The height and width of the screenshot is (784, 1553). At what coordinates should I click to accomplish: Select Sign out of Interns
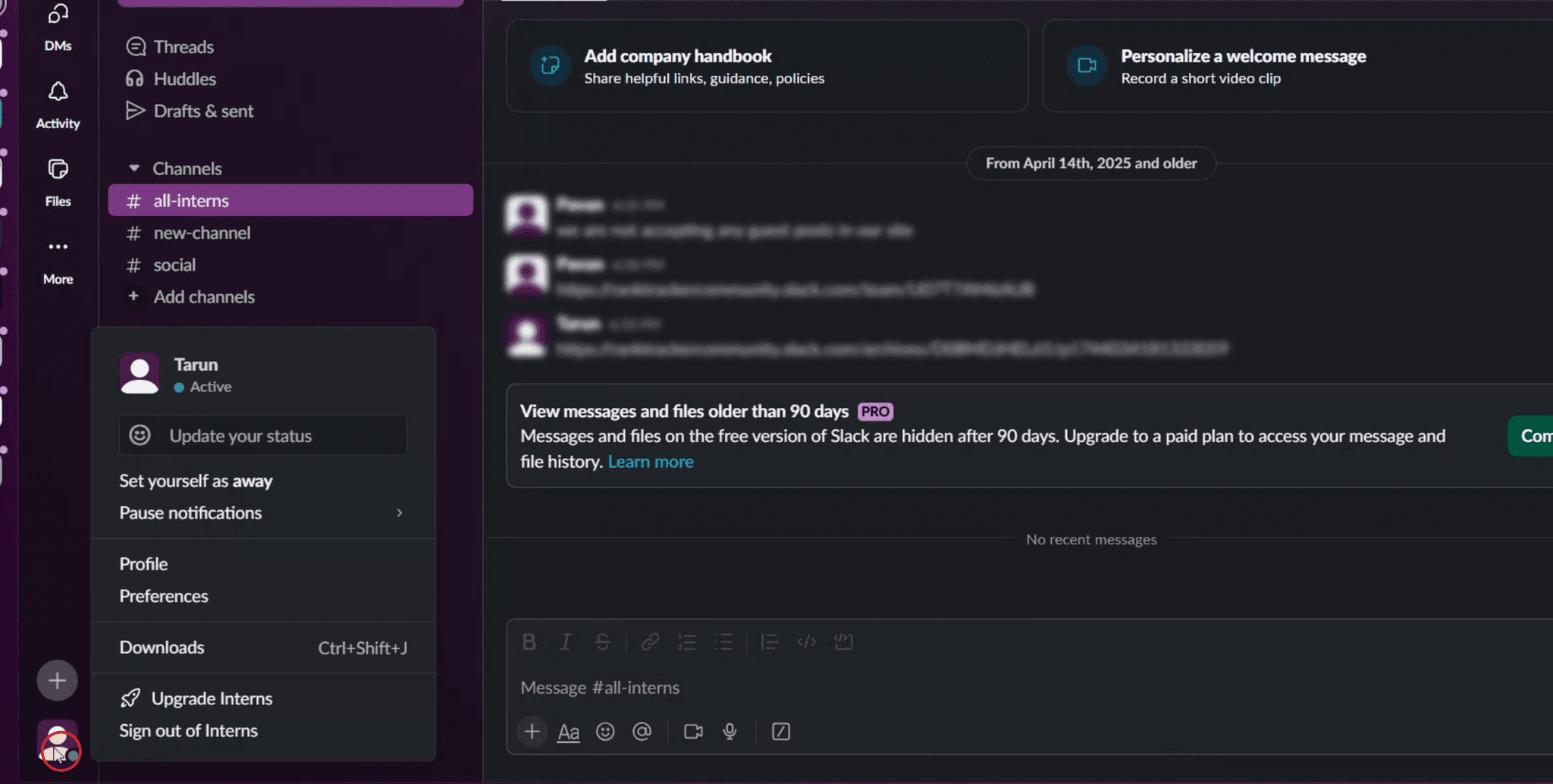coord(188,730)
